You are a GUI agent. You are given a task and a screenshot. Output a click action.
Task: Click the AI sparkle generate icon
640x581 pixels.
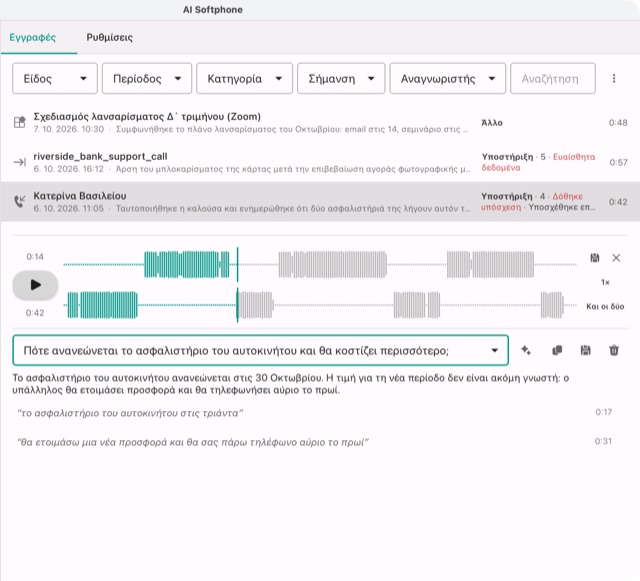click(x=526, y=350)
